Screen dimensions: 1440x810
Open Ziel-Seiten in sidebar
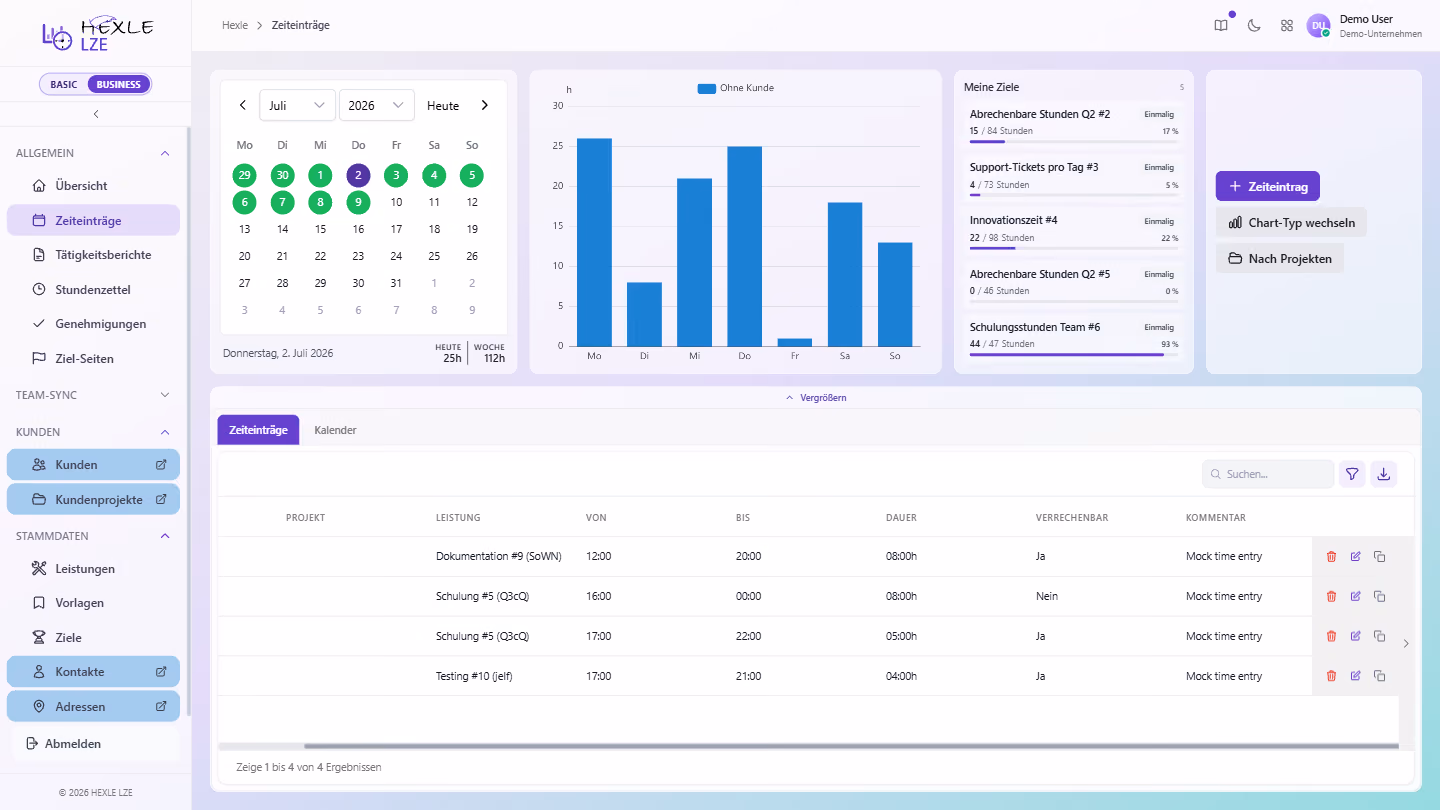93,358
